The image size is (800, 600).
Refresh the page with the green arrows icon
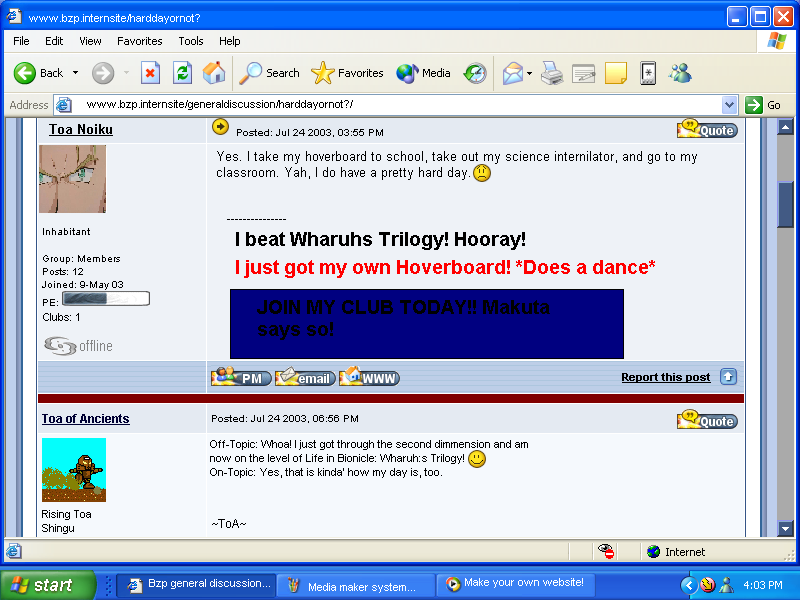[x=182, y=73]
